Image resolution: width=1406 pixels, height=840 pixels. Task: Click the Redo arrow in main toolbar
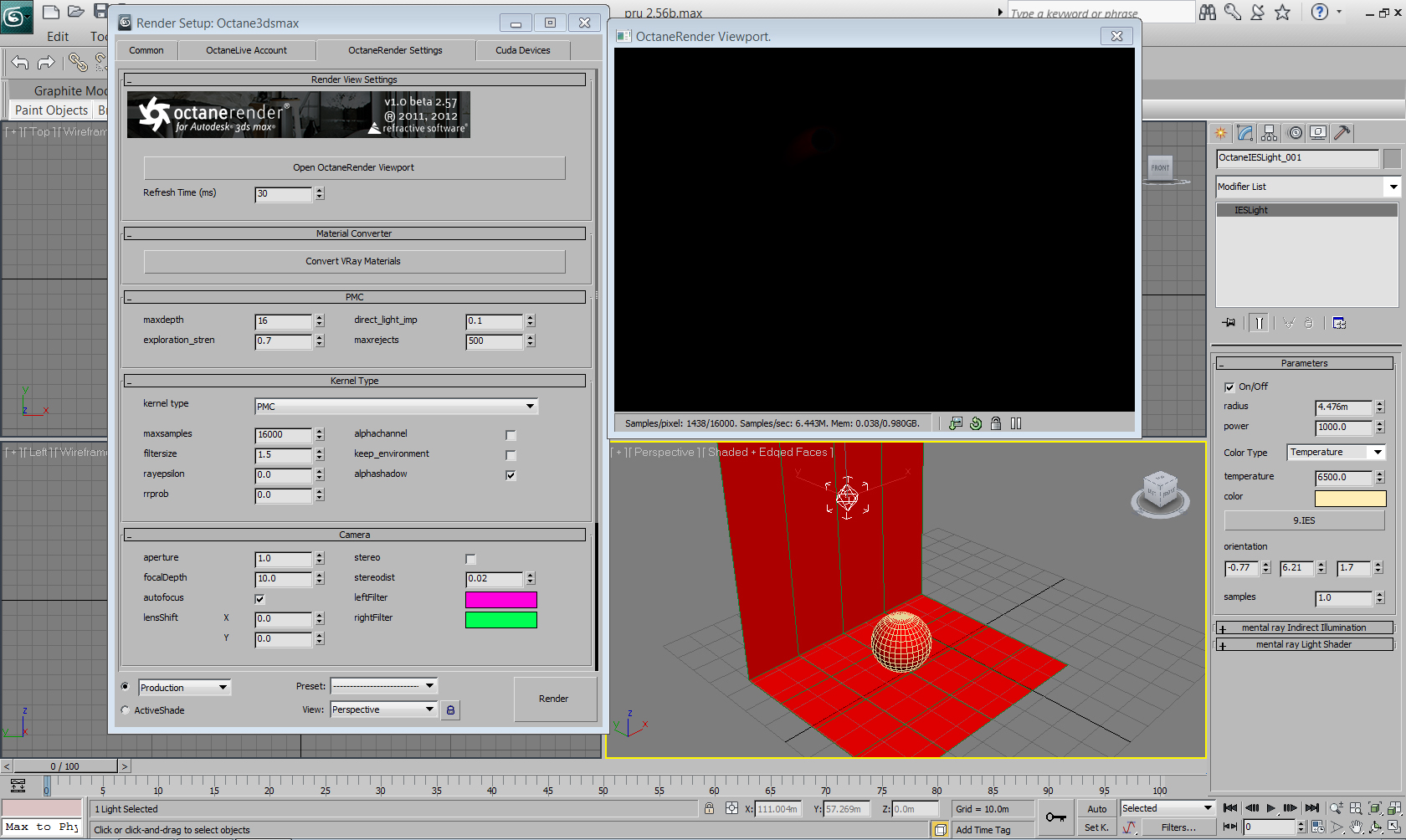[x=46, y=63]
